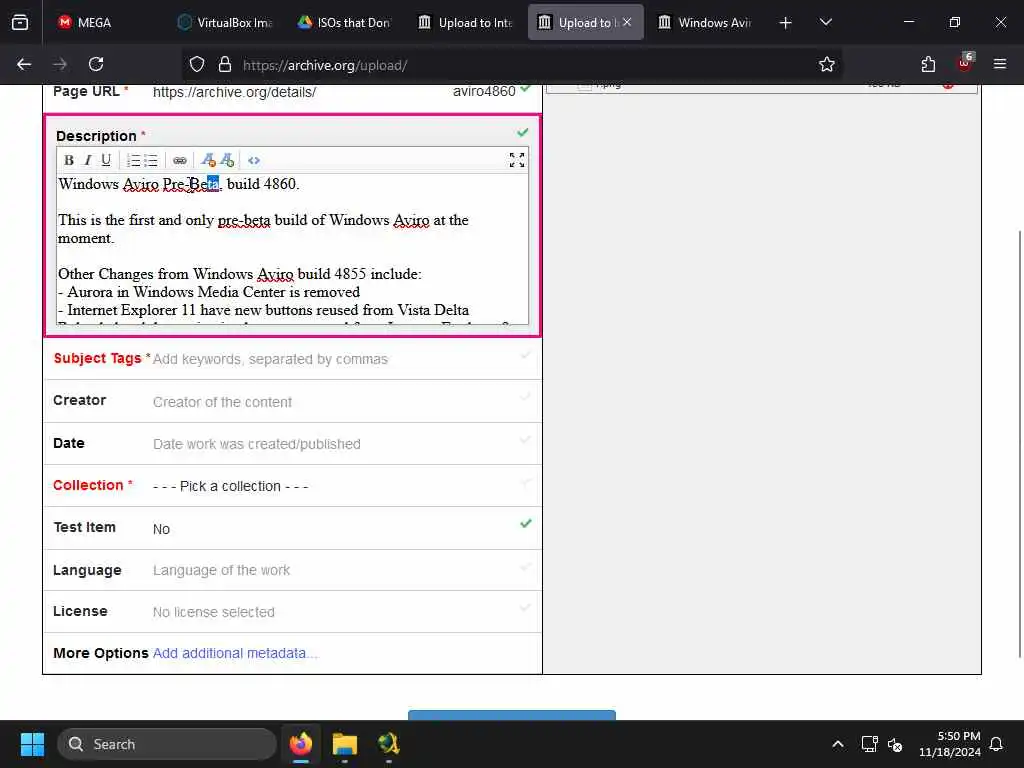The image size is (1024, 768).
Task: Open the notifications bell
Action: point(996,744)
